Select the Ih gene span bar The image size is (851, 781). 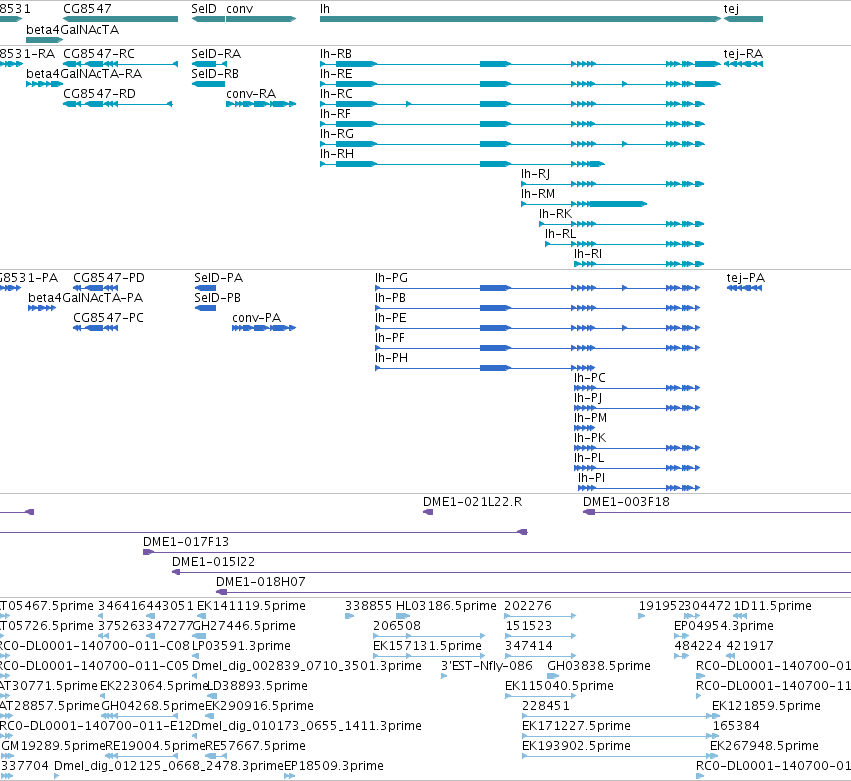click(x=520, y=19)
